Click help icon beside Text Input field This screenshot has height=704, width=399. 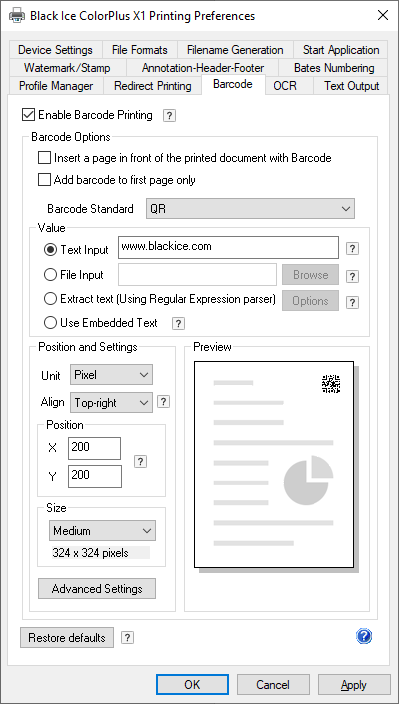click(x=353, y=249)
